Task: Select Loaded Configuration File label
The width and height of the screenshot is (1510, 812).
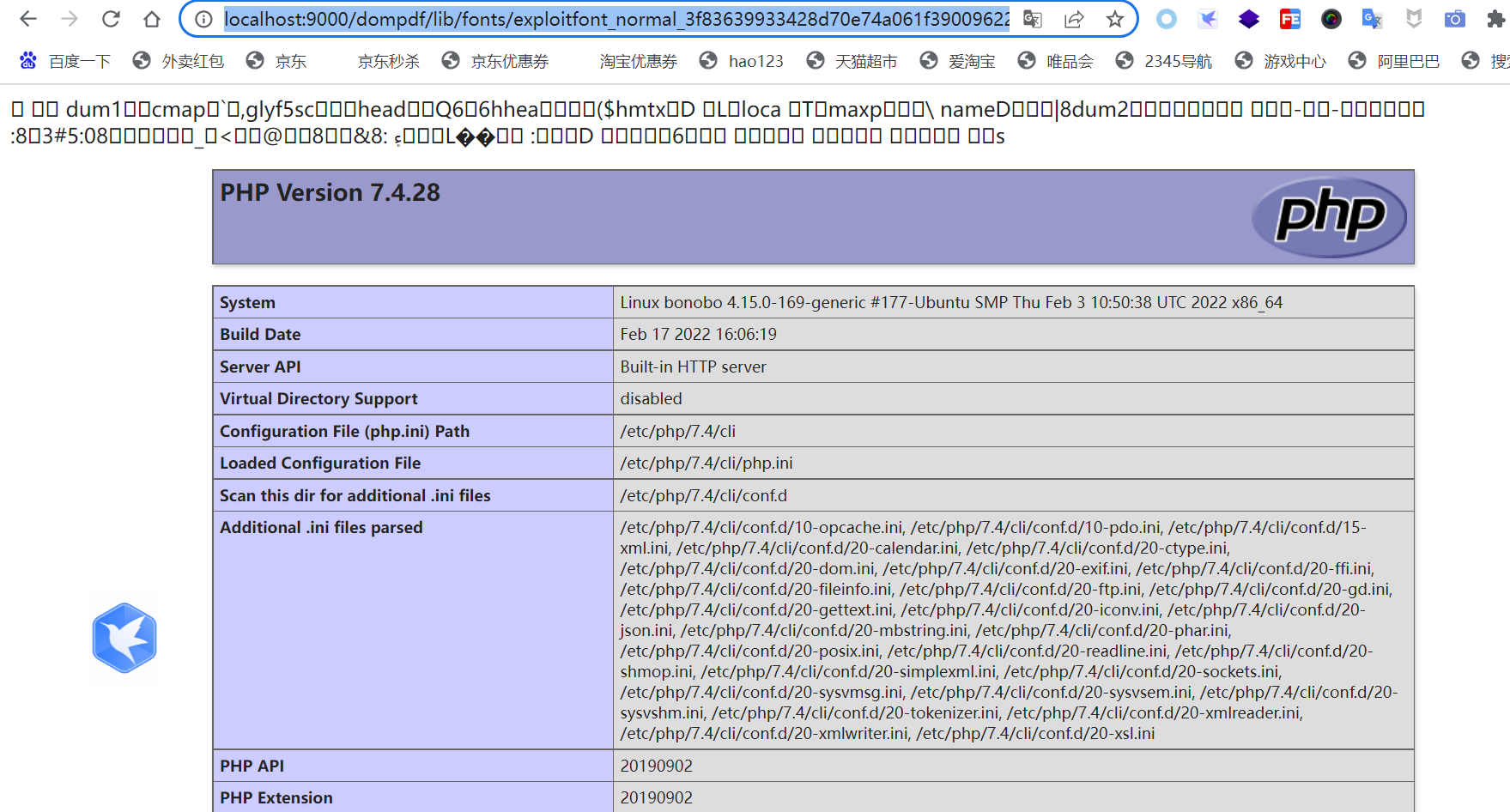Action: coord(320,463)
